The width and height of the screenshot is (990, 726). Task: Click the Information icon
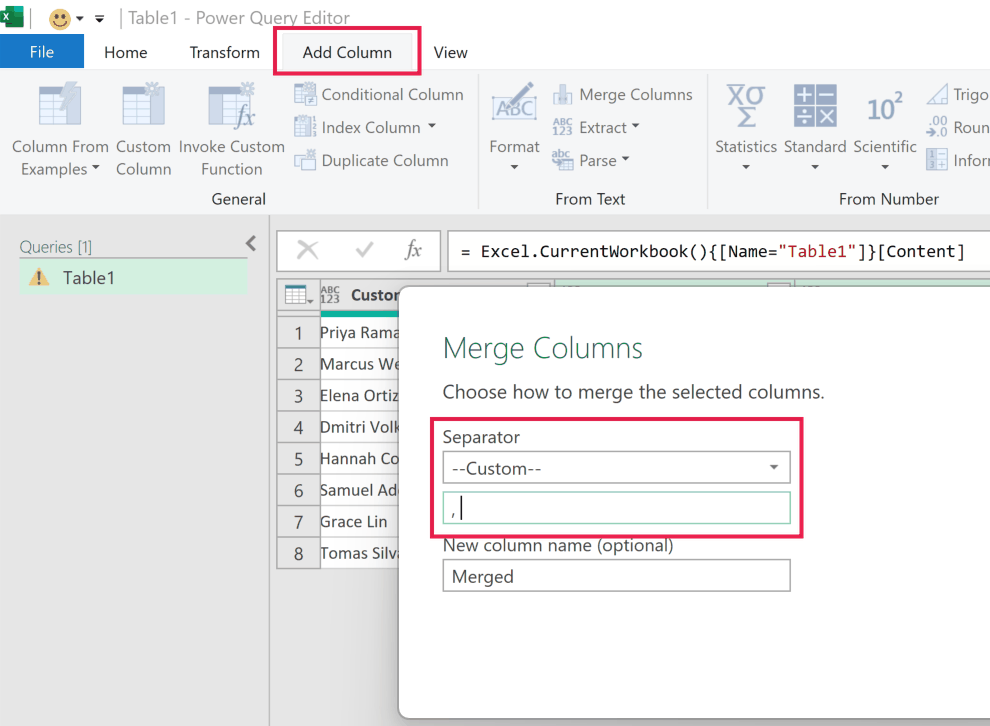[x=937, y=160]
